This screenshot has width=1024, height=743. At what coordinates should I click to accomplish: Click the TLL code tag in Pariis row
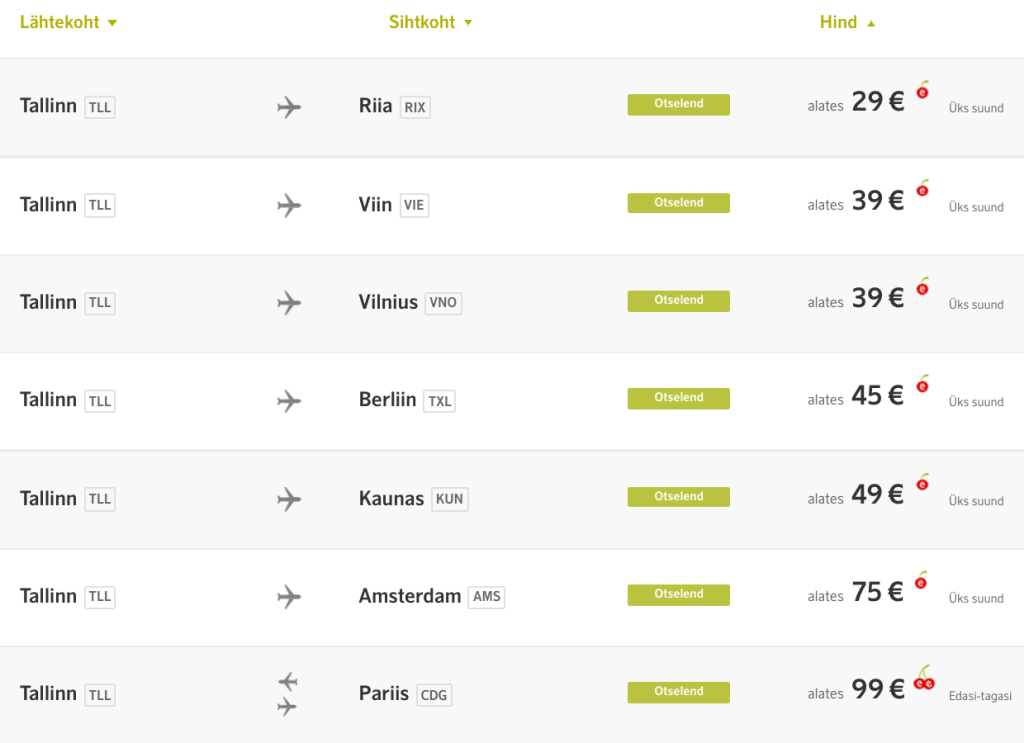tap(100, 695)
